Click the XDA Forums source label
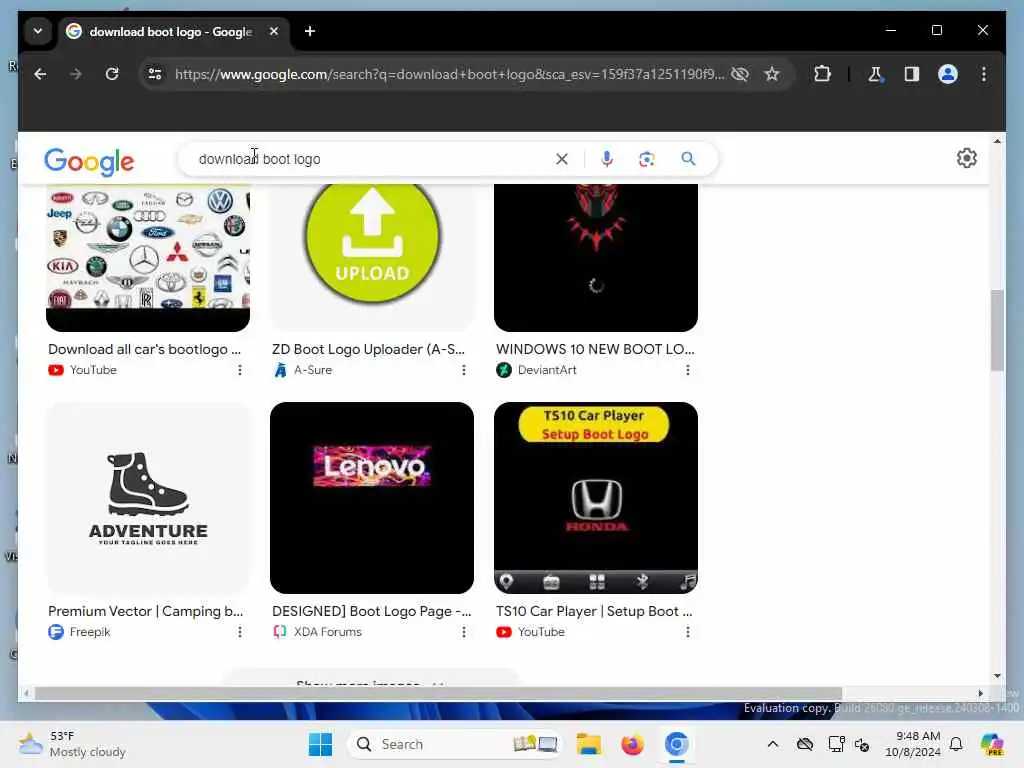 click(x=327, y=632)
